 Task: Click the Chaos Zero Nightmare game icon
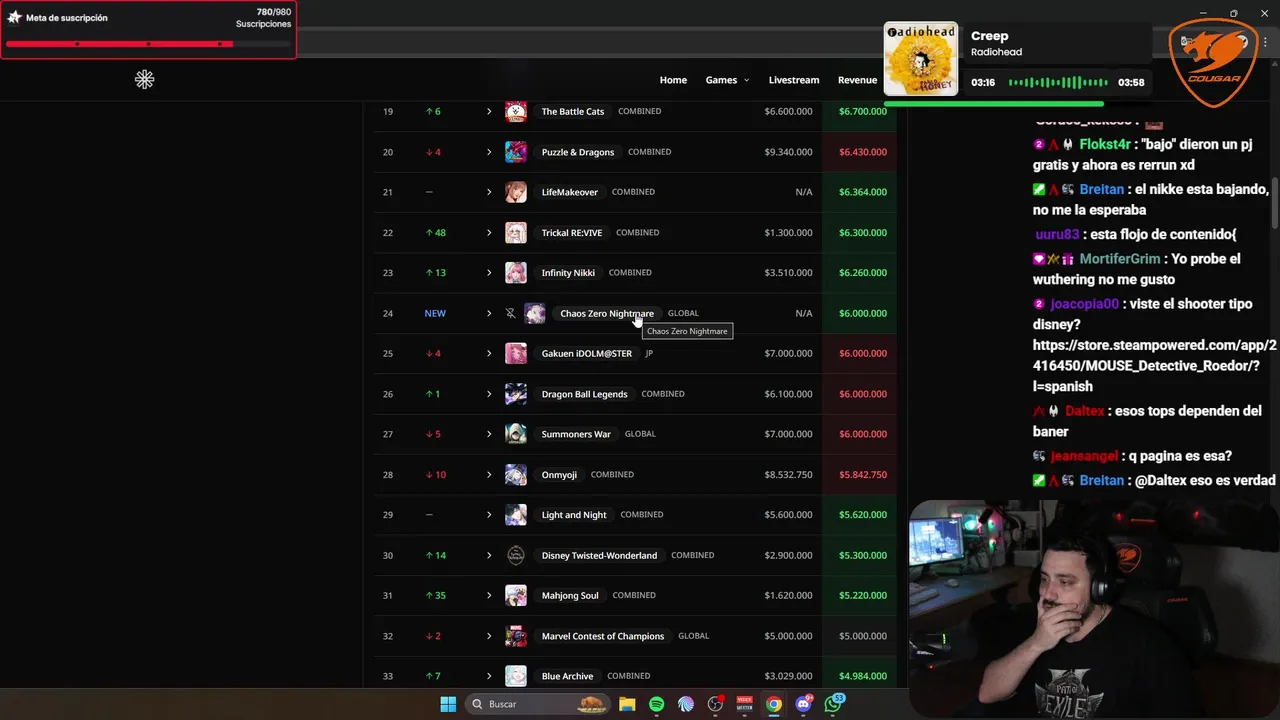point(535,313)
